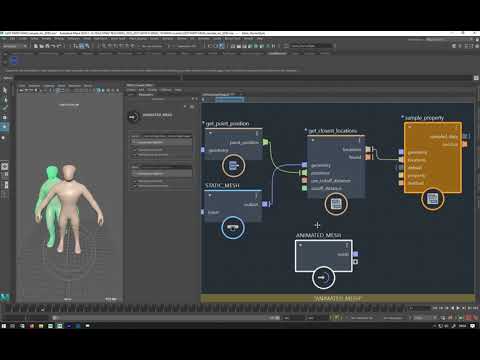The height and width of the screenshot is (360, 480).
Task: Click the get_closest_locations node icon
Action: click(336, 204)
